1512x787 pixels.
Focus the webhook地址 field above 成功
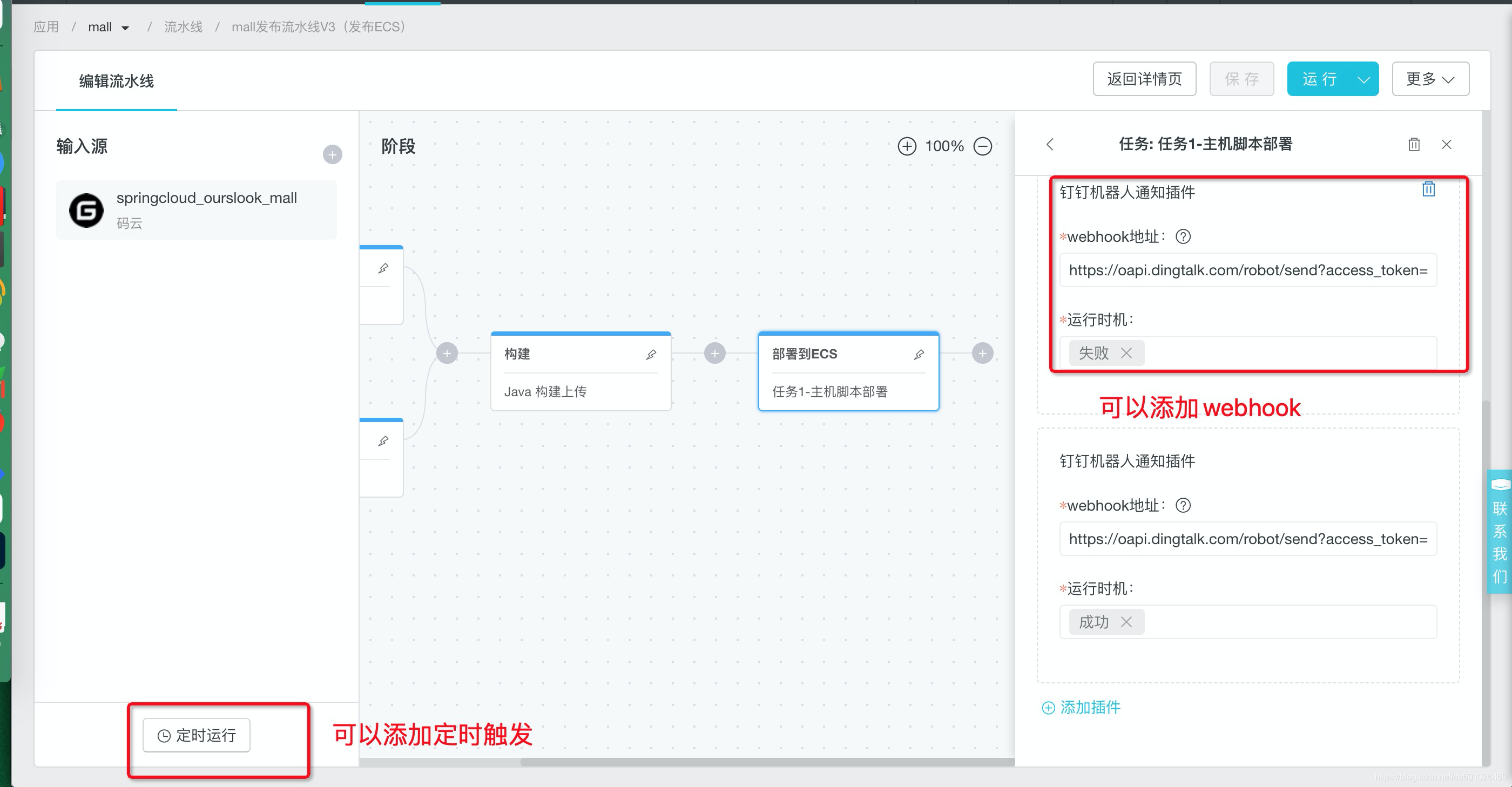click(1248, 539)
